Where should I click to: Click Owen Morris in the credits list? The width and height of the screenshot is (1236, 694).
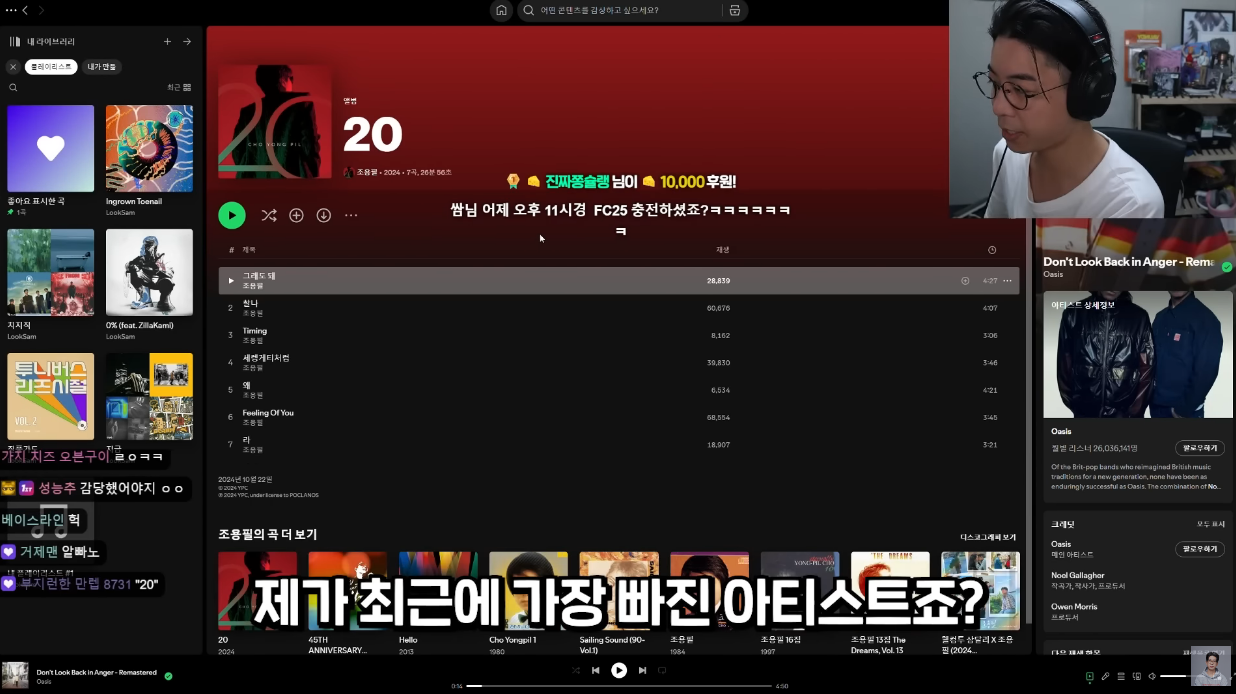[1075, 606]
